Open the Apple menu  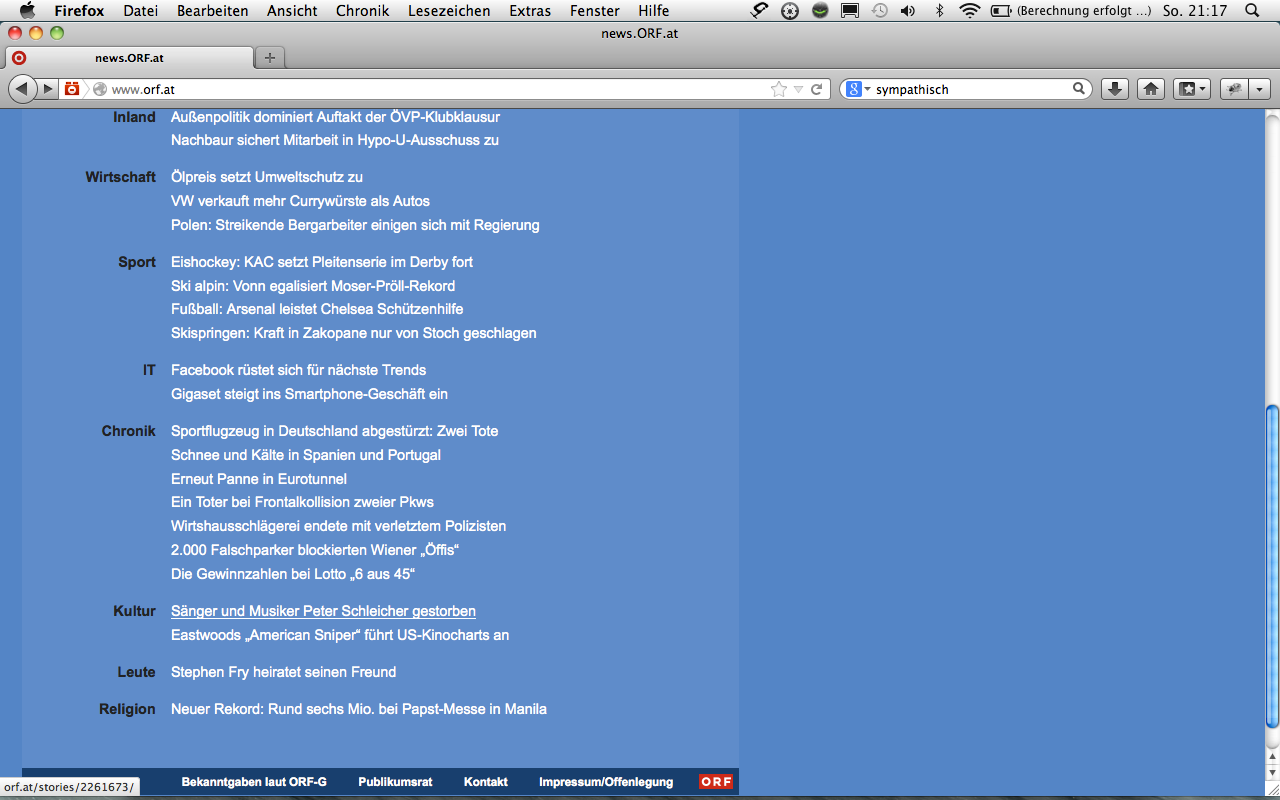click(x=27, y=11)
